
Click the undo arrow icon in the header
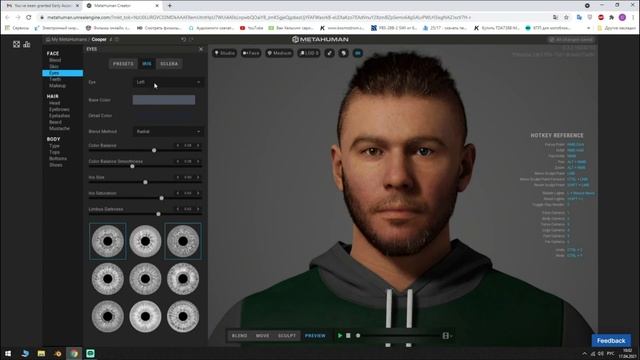coord(183,39)
